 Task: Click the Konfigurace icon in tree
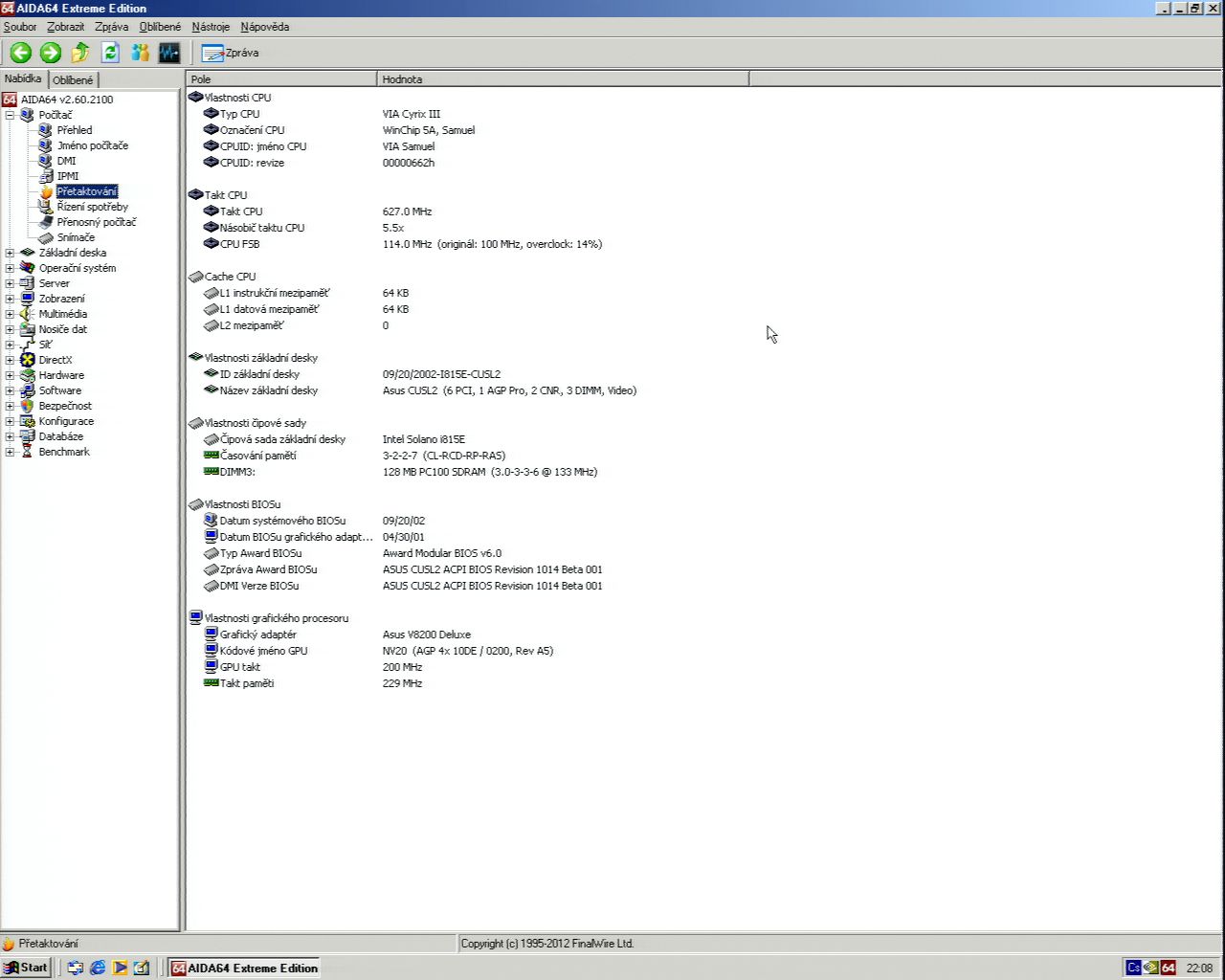coord(28,421)
